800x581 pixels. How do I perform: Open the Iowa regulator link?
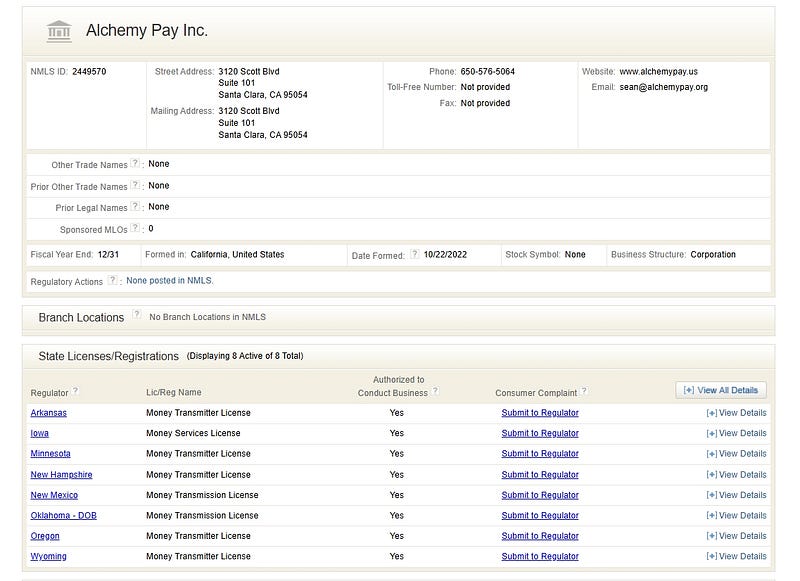pyautogui.click(x=39, y=433)
